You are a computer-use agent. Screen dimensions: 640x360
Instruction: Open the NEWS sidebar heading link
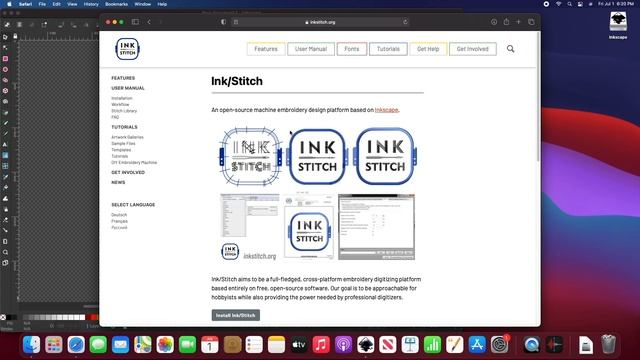118,182
